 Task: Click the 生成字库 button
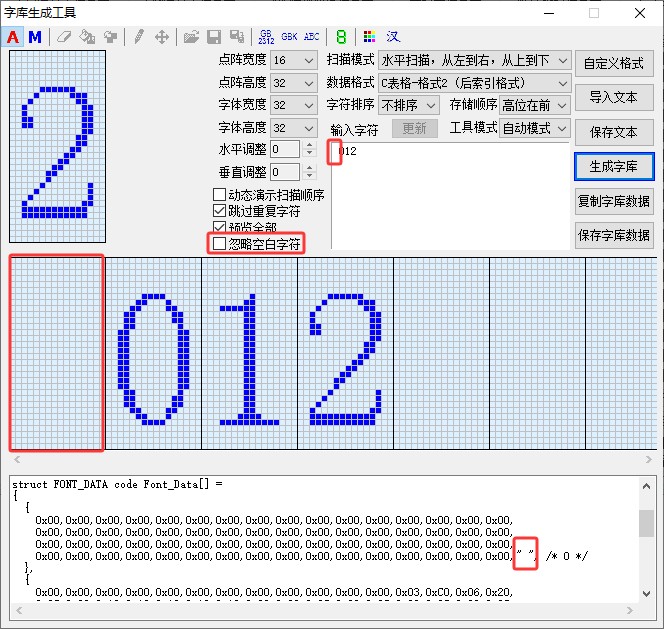tap(614, 165)
